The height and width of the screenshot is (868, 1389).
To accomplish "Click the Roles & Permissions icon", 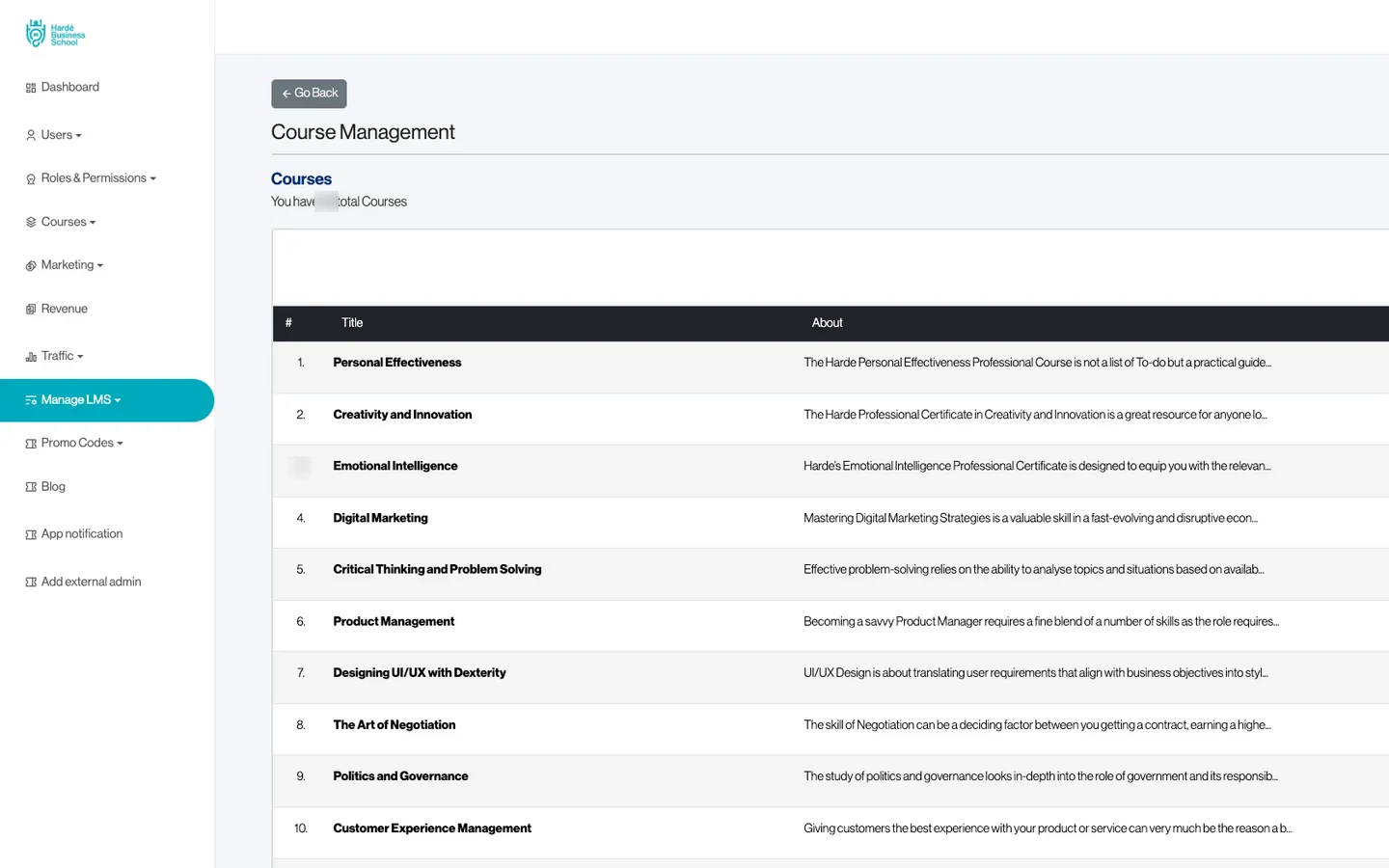I will (x=31, y=178).
